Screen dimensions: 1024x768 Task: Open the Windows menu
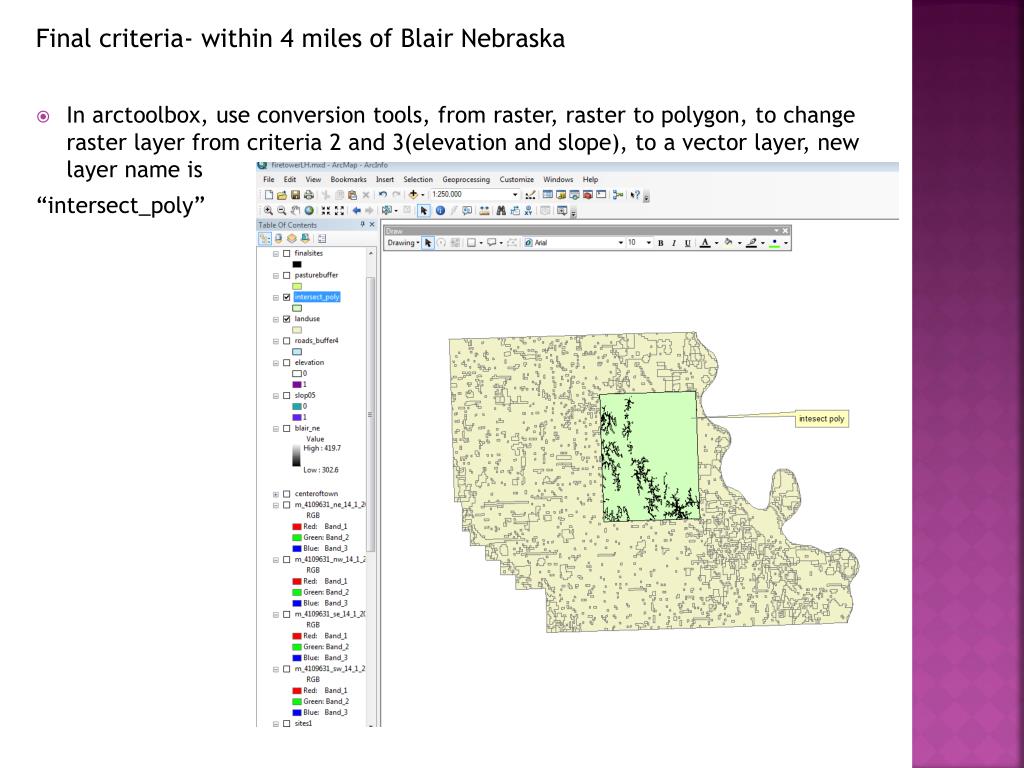558,180
